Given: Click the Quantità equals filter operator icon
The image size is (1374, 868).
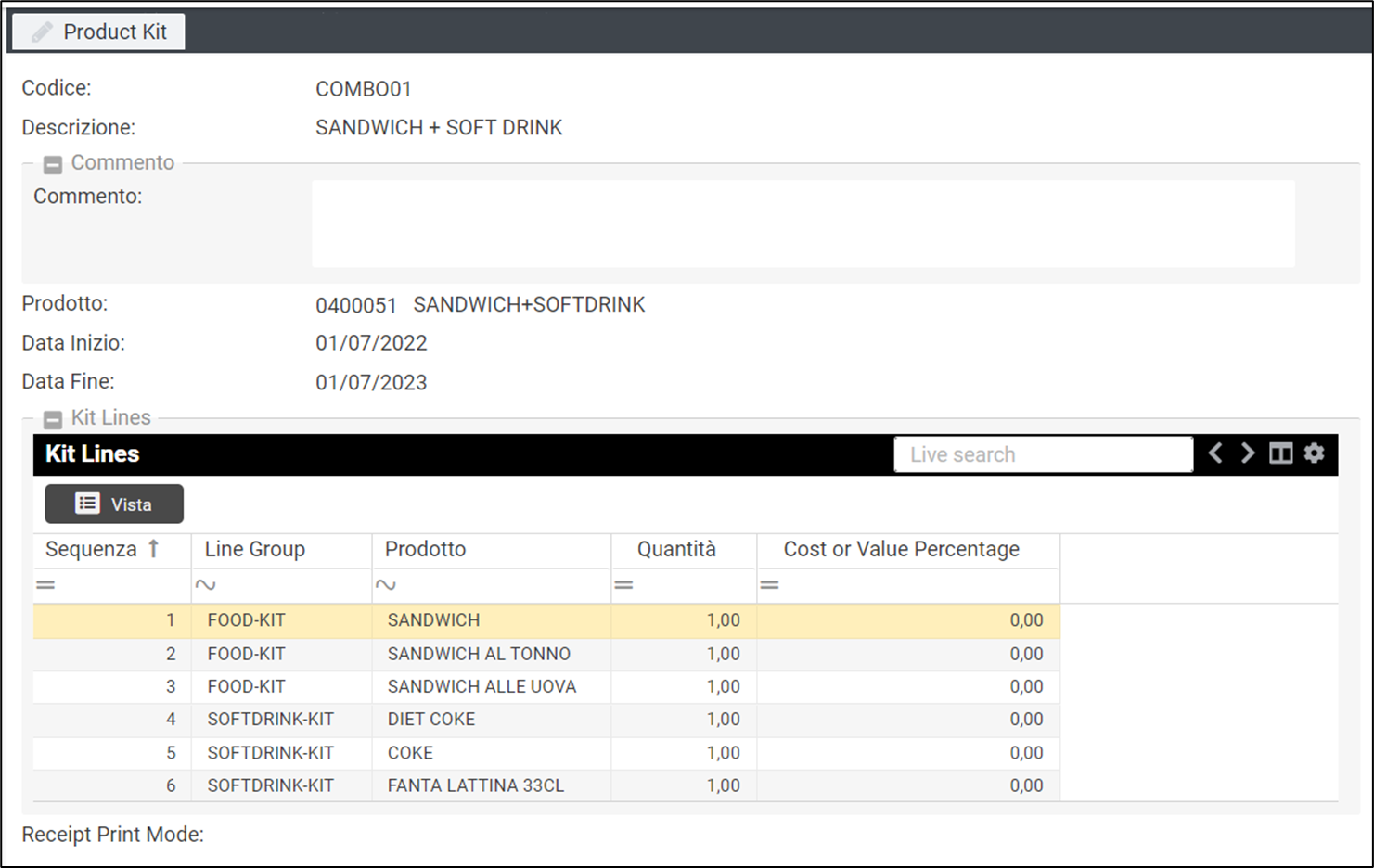Looking at the screenshot, I should pos(623,585).
